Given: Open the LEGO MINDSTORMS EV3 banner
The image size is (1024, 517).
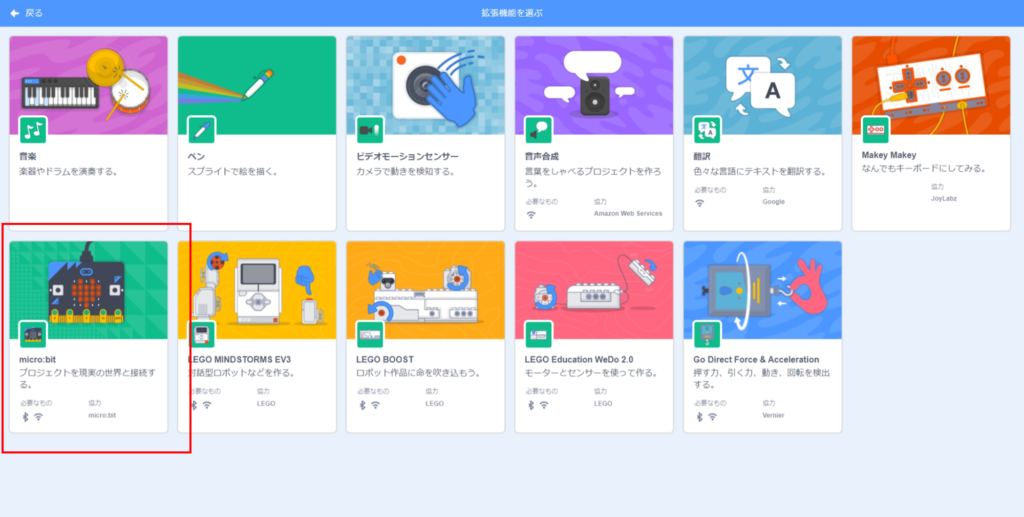Looking at the screenshot, I should tap(257, 290).
